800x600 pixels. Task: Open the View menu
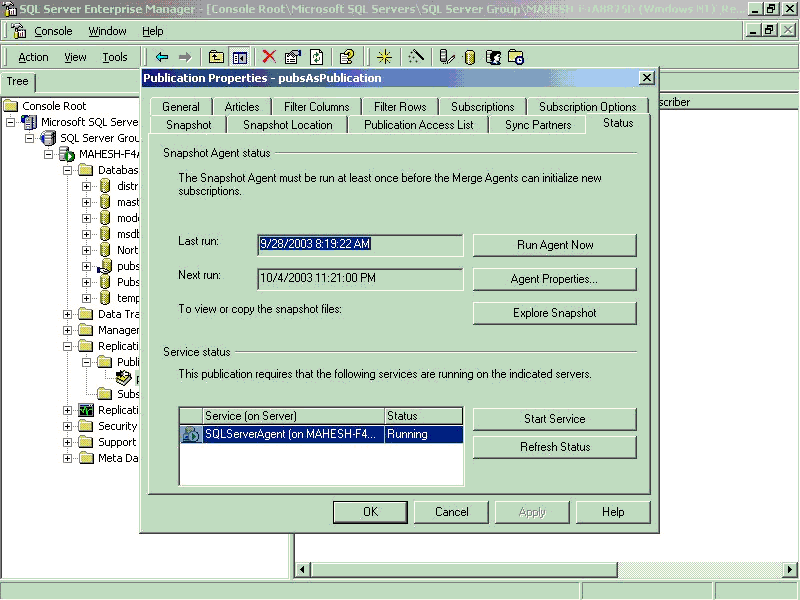(x=75, y=57)
